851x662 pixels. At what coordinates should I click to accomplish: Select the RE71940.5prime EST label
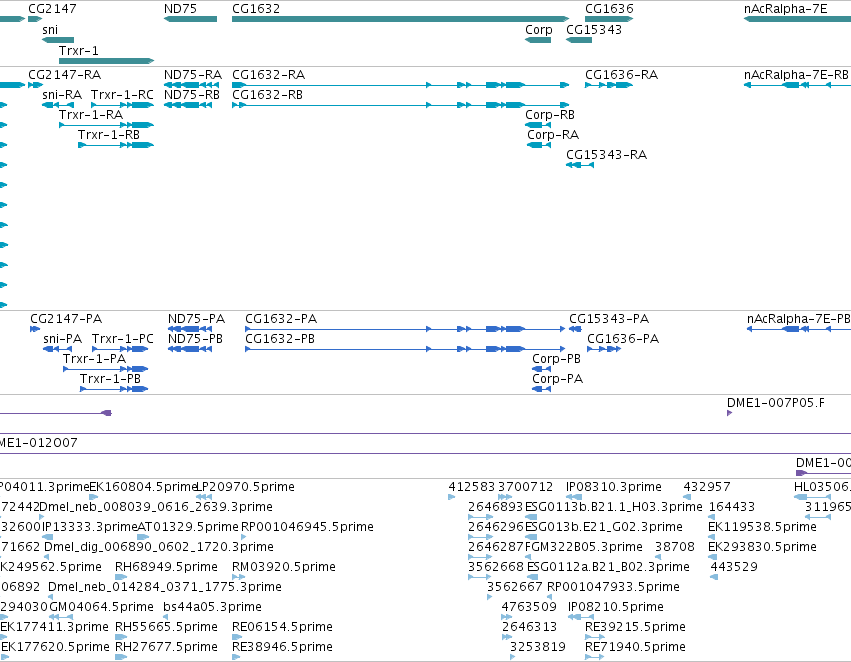tap(635, 647)
